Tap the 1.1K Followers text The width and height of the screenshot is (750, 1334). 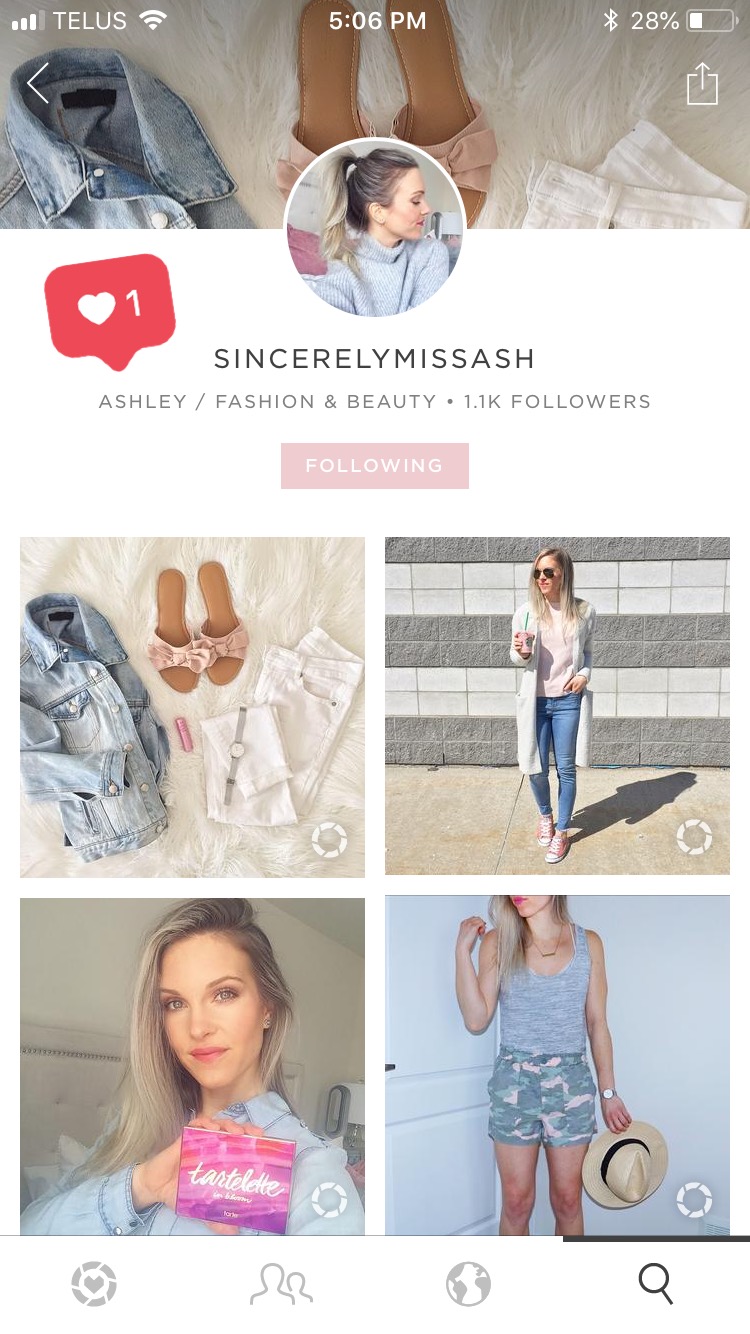pos(557,402)
